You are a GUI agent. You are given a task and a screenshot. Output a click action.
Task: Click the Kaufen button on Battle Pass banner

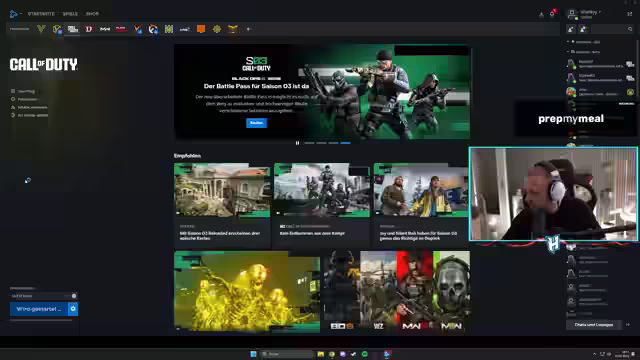click(x=256, y=123)
